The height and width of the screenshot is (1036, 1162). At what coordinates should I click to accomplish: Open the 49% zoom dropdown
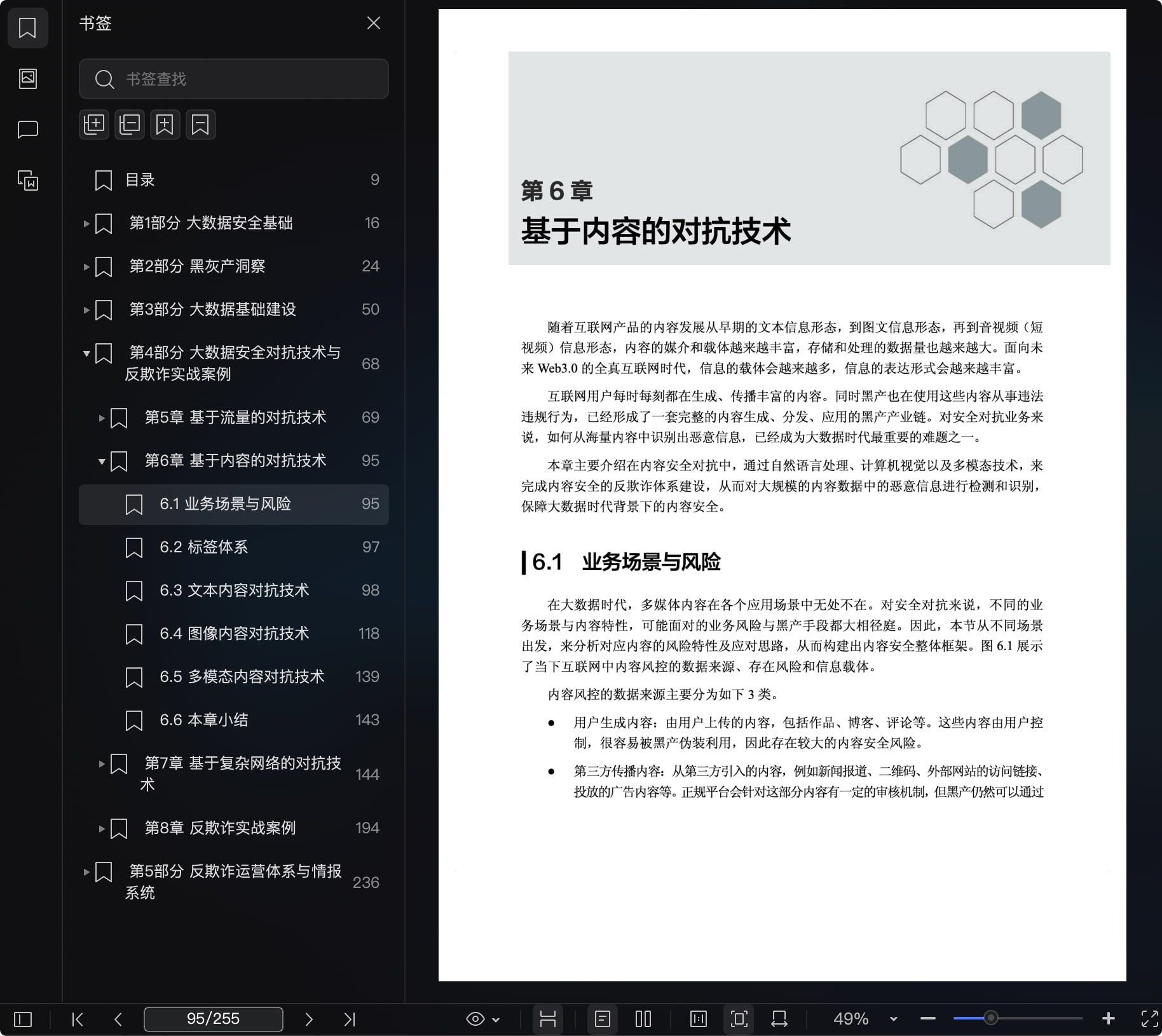(x=893, y=1019)
